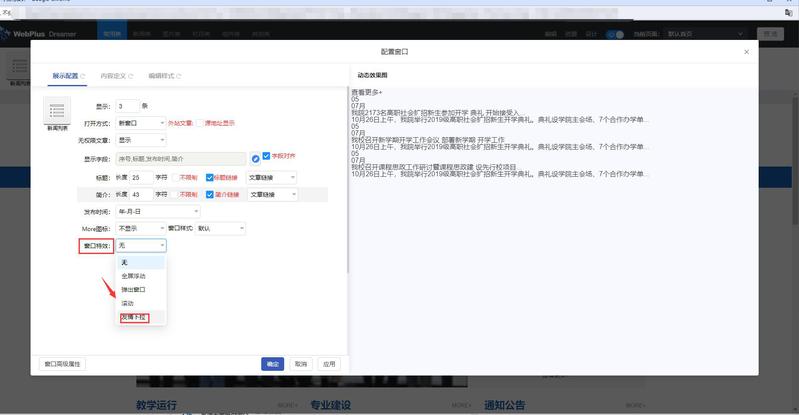
Task: Select the last highlighted 下拉 effect option
Action: [x=141, y=317]
